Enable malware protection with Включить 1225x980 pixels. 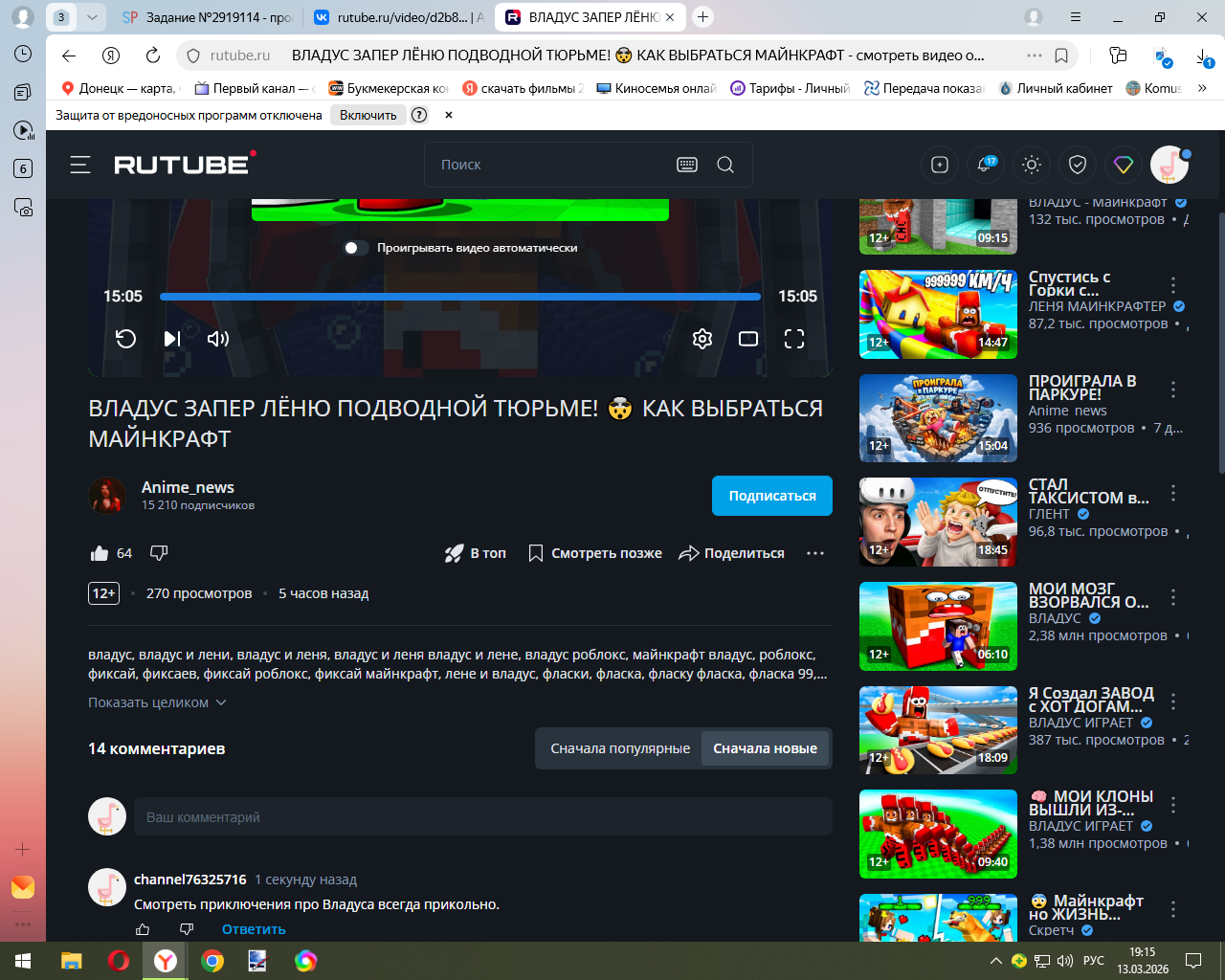coord(367,115)
